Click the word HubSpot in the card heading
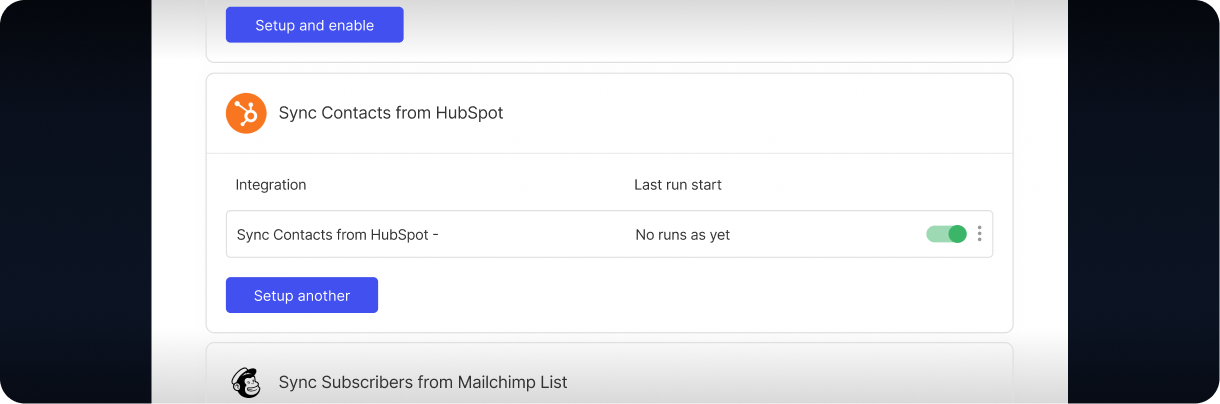Screen dimensions: 1220x404 [469, 113]
